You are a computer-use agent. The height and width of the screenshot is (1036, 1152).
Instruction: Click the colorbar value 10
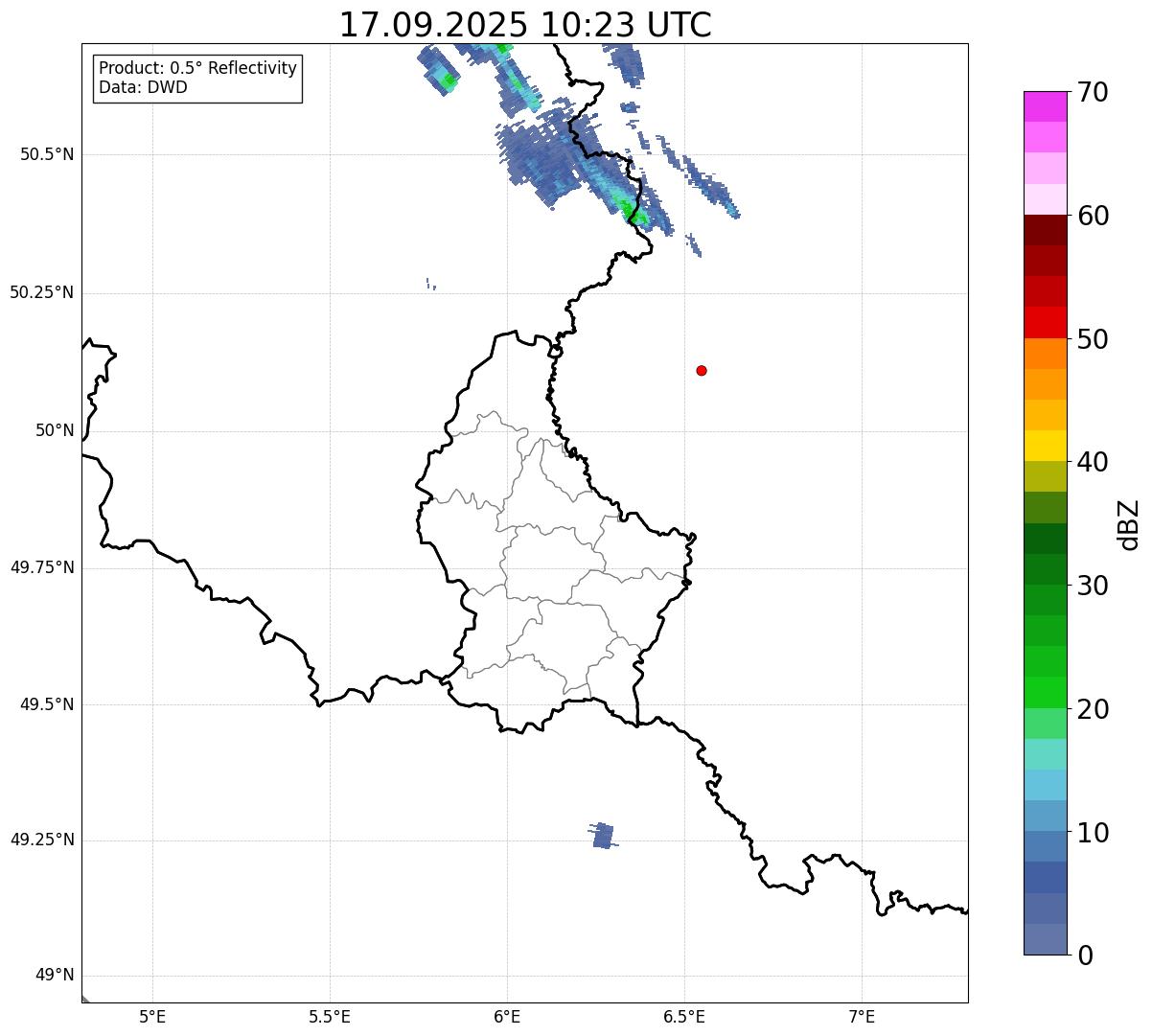(x=1093, y=833)
